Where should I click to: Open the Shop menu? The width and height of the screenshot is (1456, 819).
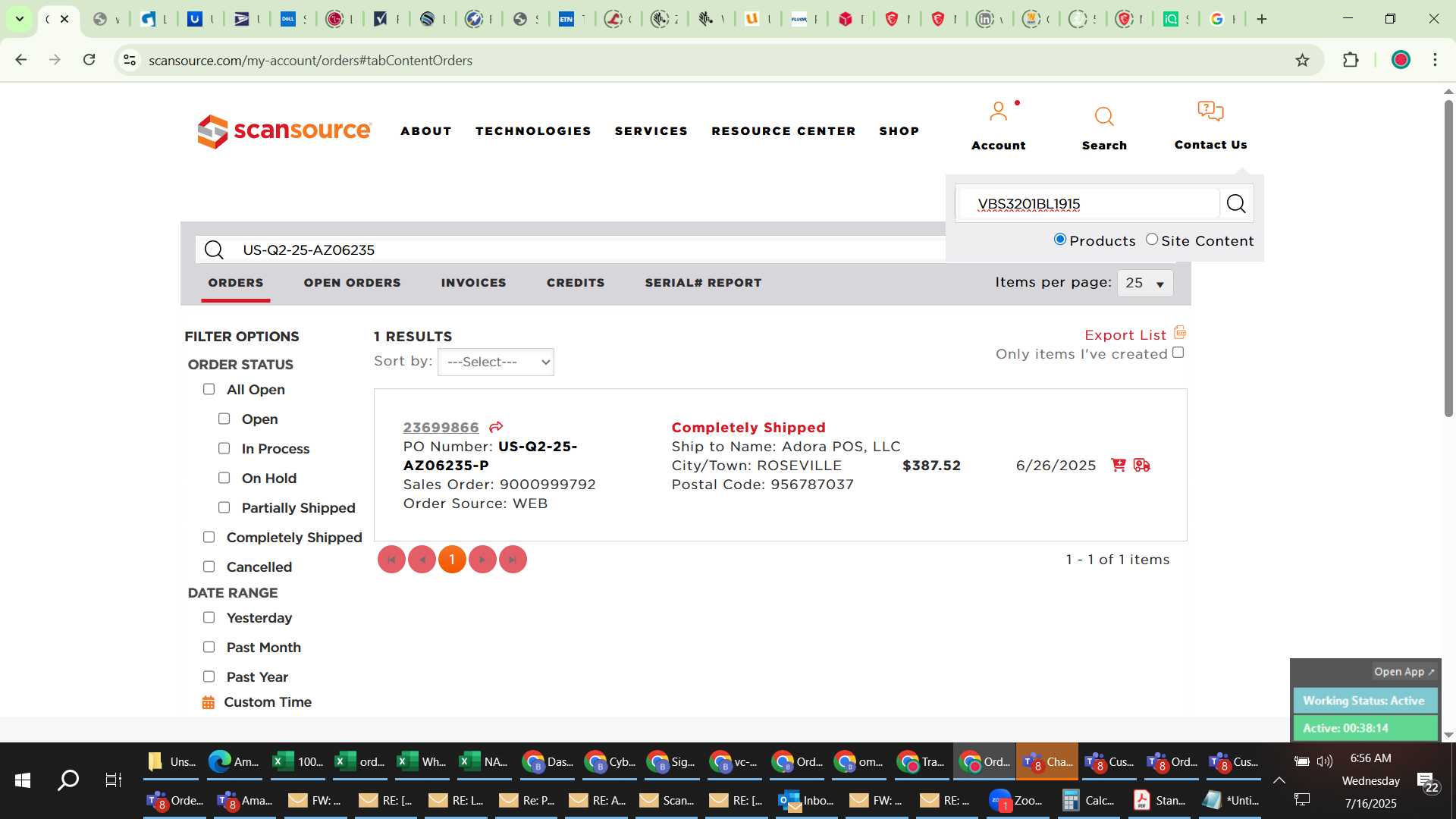[899, 131]
